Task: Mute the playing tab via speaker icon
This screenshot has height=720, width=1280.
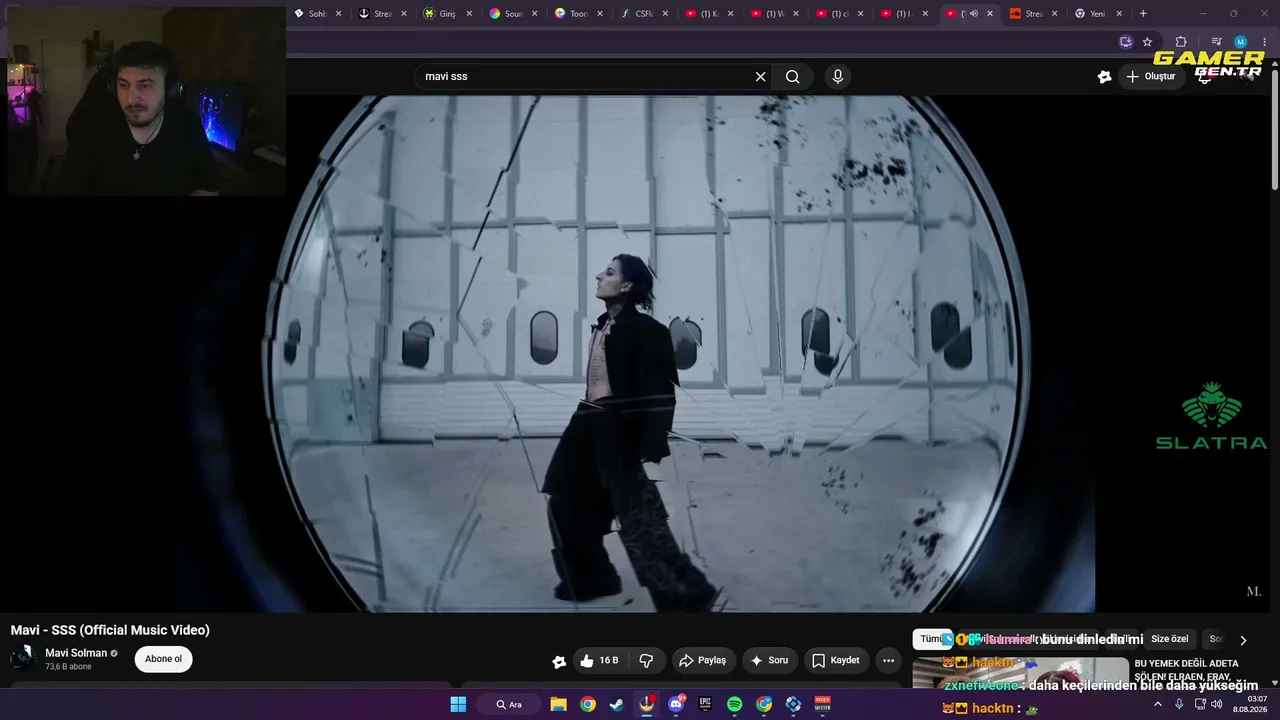Action: coord(974,14)
